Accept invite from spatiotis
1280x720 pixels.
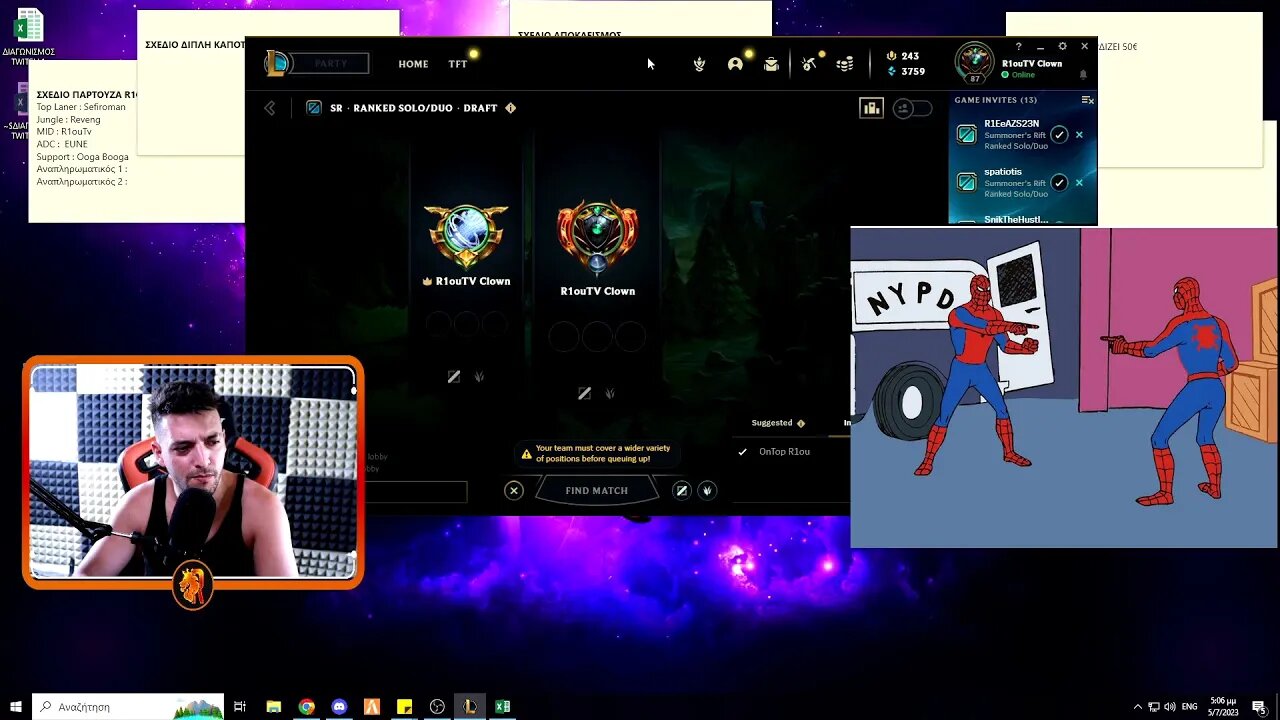pos(1059,182)
